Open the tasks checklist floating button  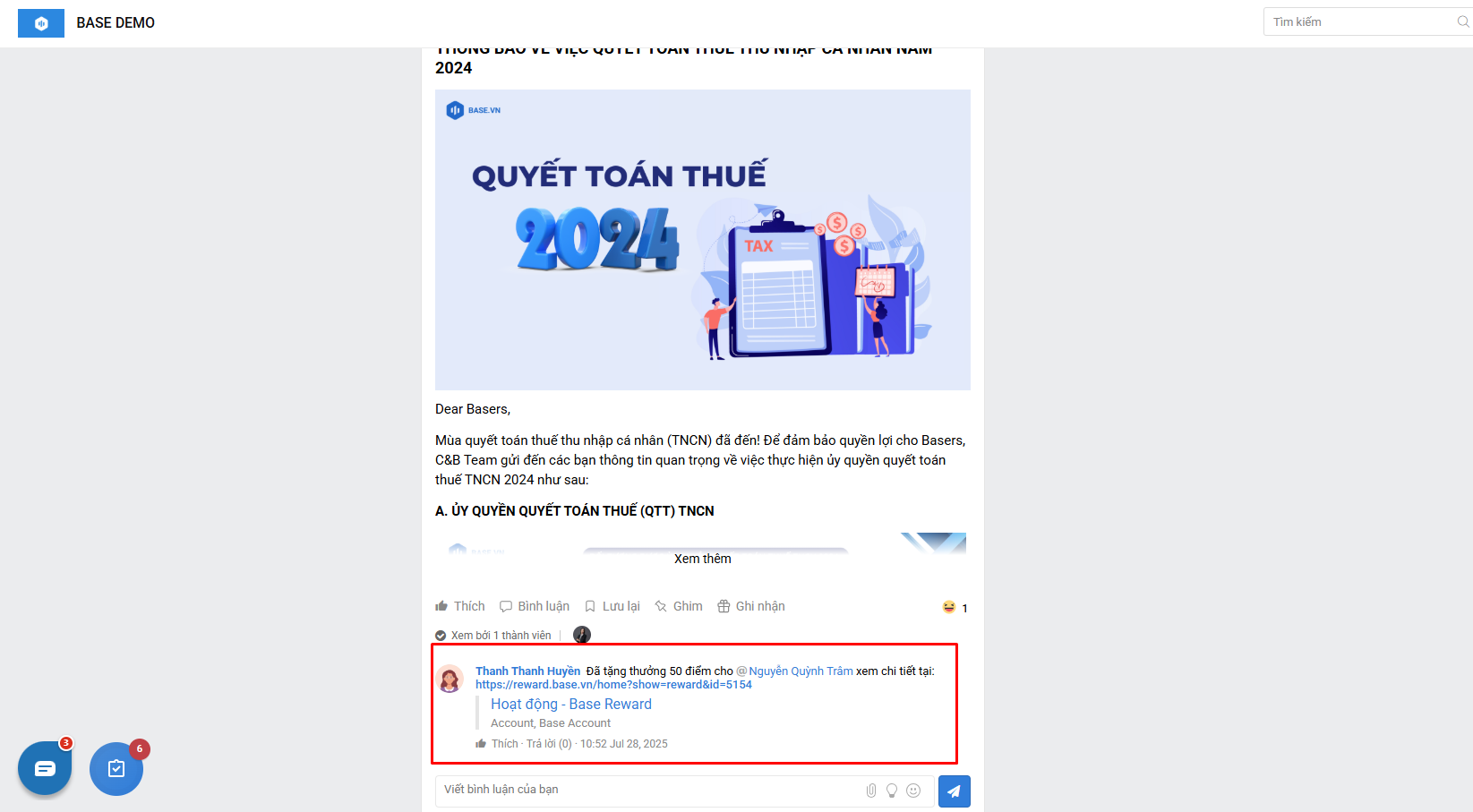[x=116, y=768]
